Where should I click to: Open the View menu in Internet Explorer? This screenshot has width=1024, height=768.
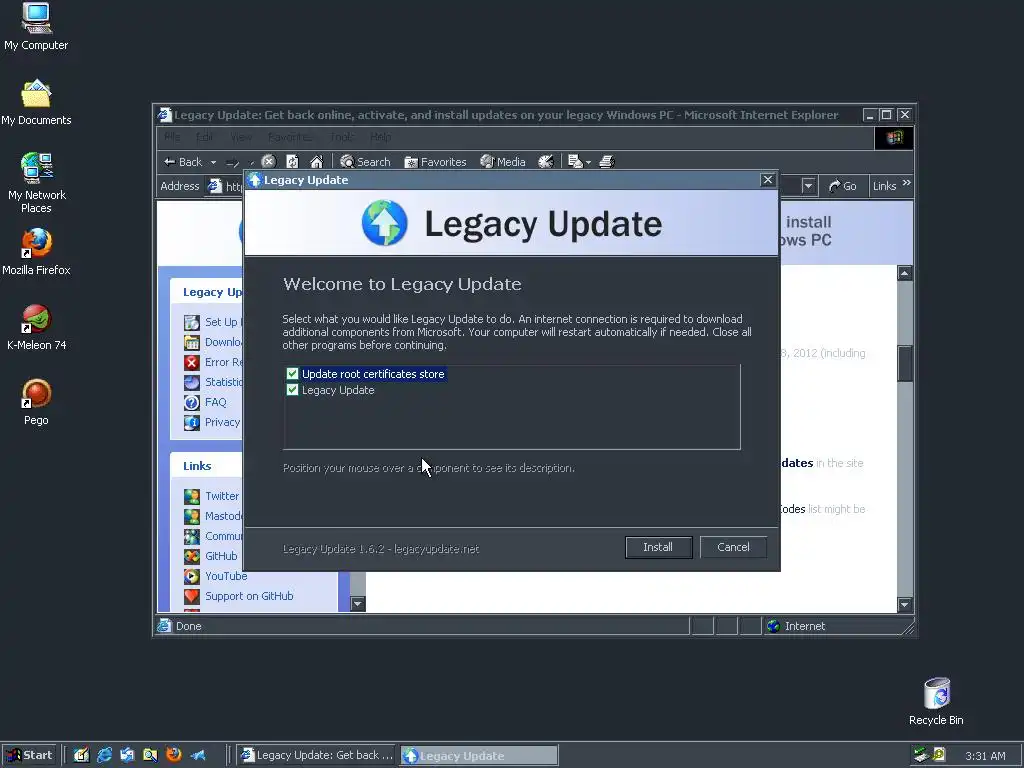coord(241,137)
